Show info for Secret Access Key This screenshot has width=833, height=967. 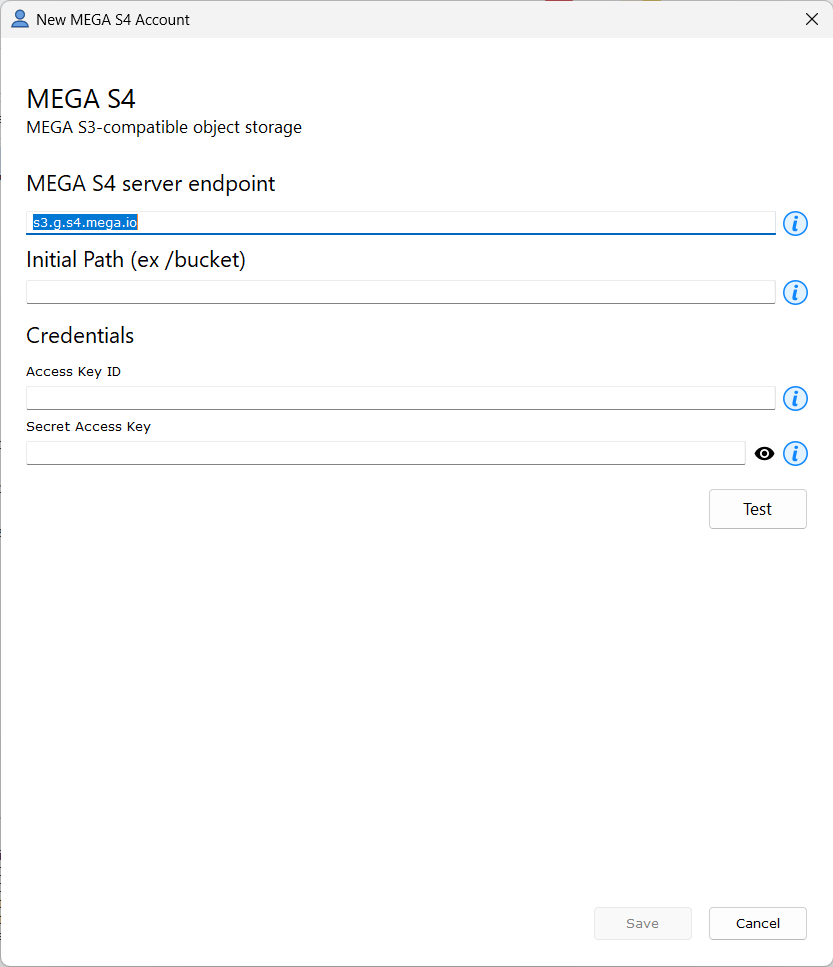[795, 454]
